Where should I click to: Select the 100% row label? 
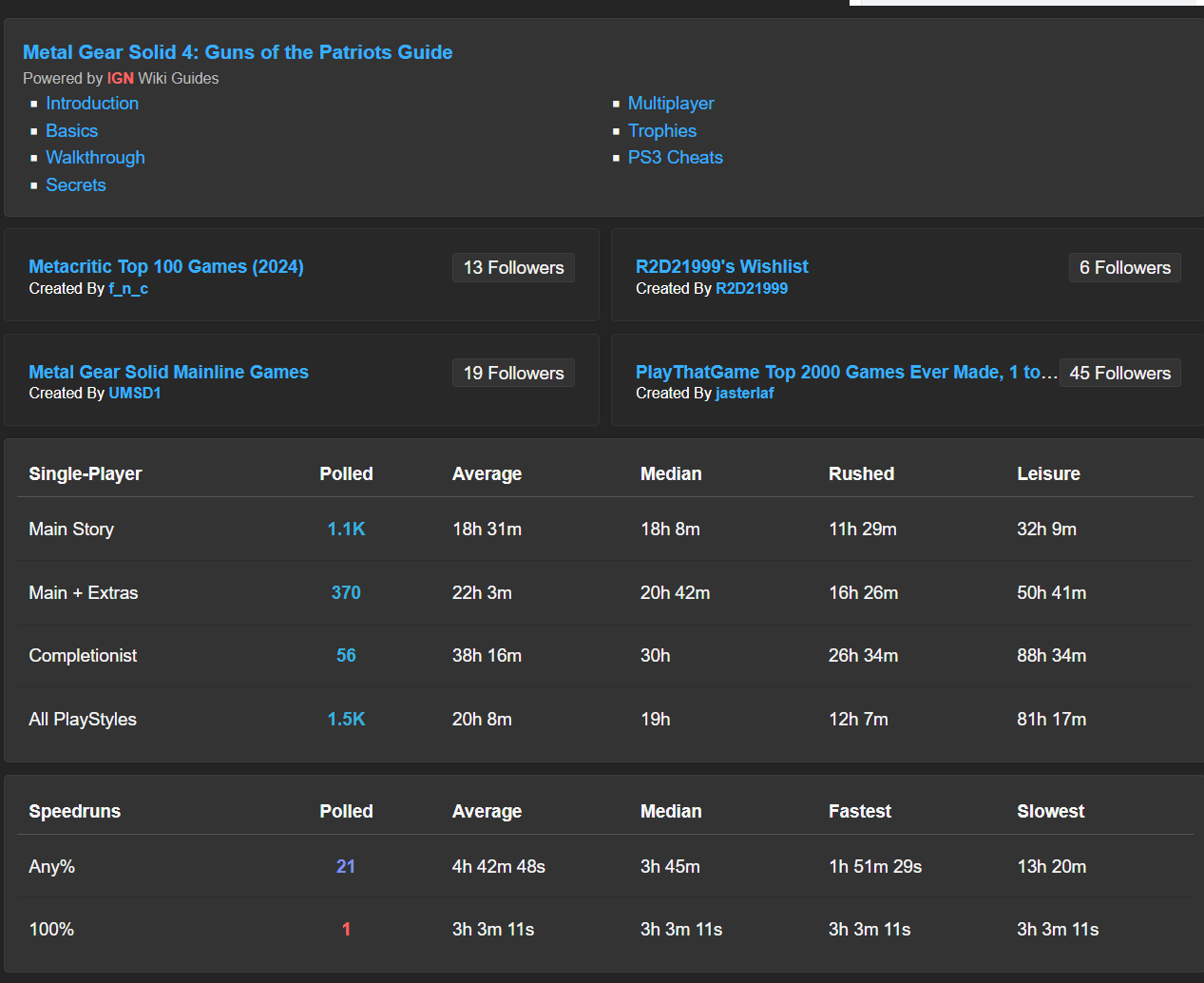51,930
